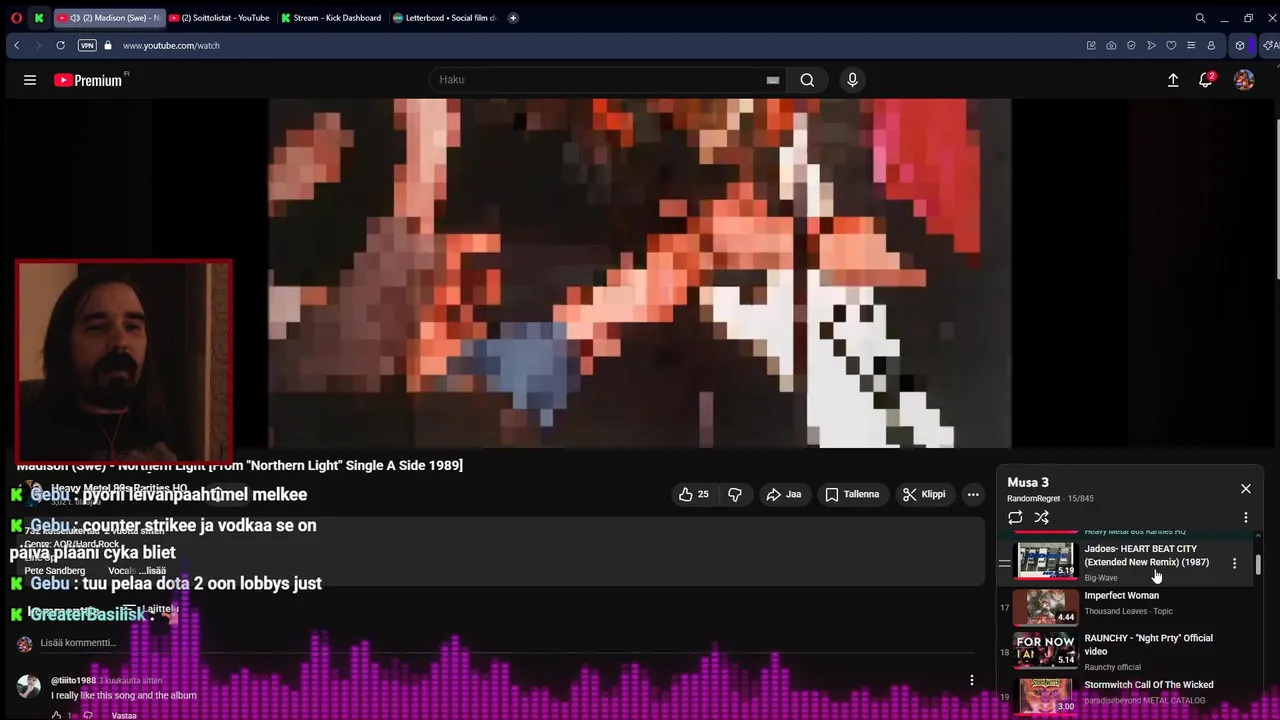Viewport: 1280px width, 720px height.
Task: Click the YouTube search magnifier button
Action: (807, 80)
